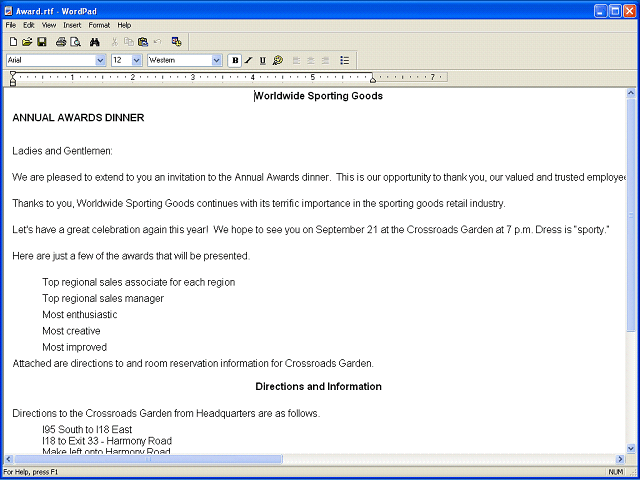Screen dimensions: 640x480
Task: Click the 'Attached are directions' sentence
Action: [x=193, y=363]
